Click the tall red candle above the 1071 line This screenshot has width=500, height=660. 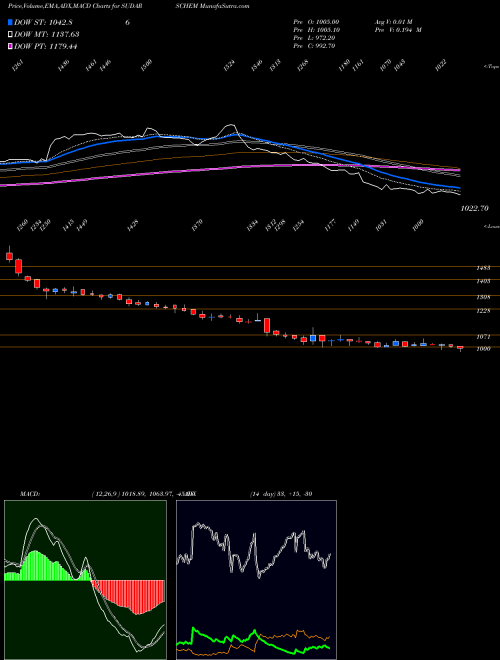click(x=267, y=326)
